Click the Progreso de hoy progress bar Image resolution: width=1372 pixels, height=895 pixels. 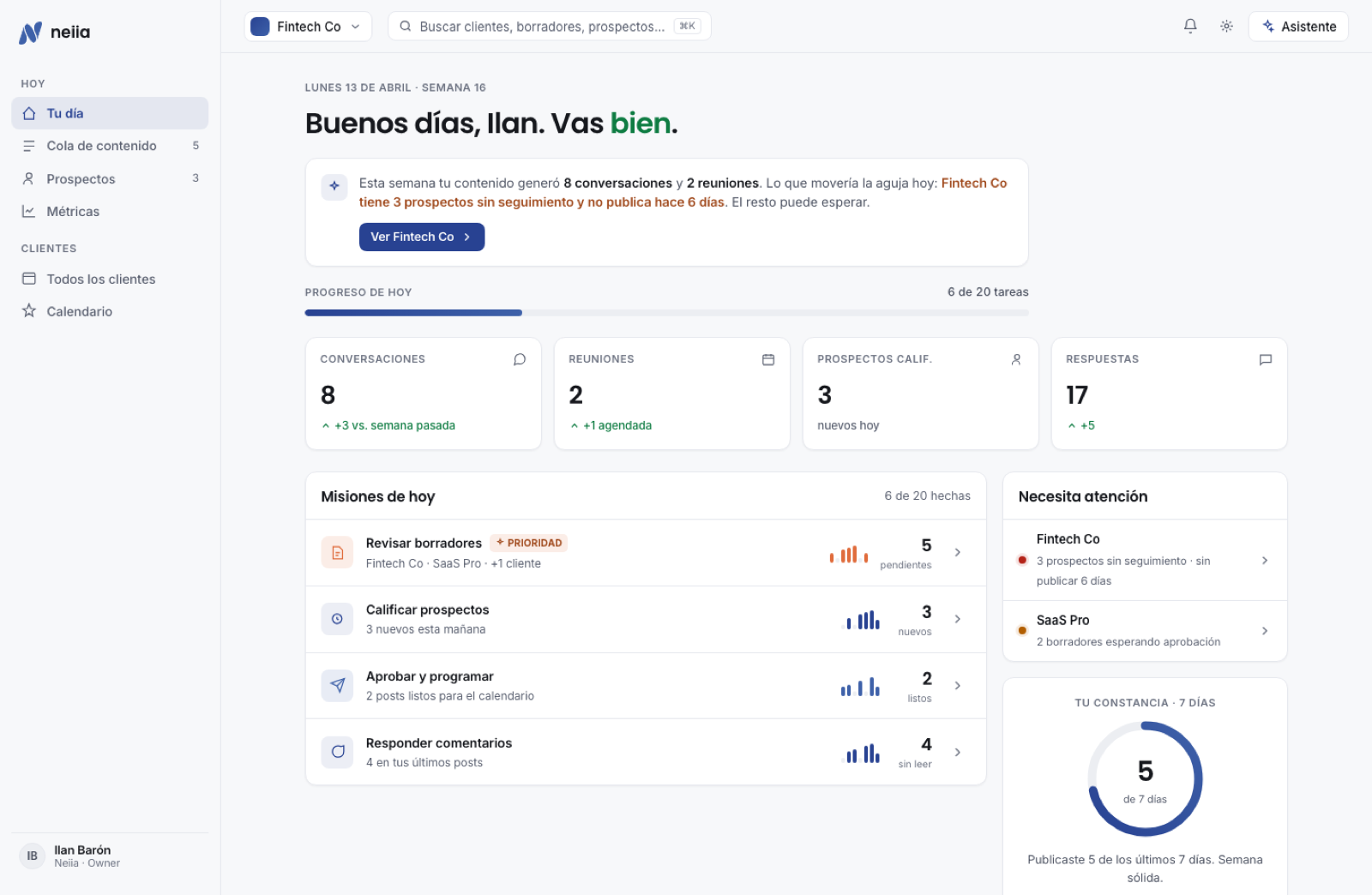[667, 313]
